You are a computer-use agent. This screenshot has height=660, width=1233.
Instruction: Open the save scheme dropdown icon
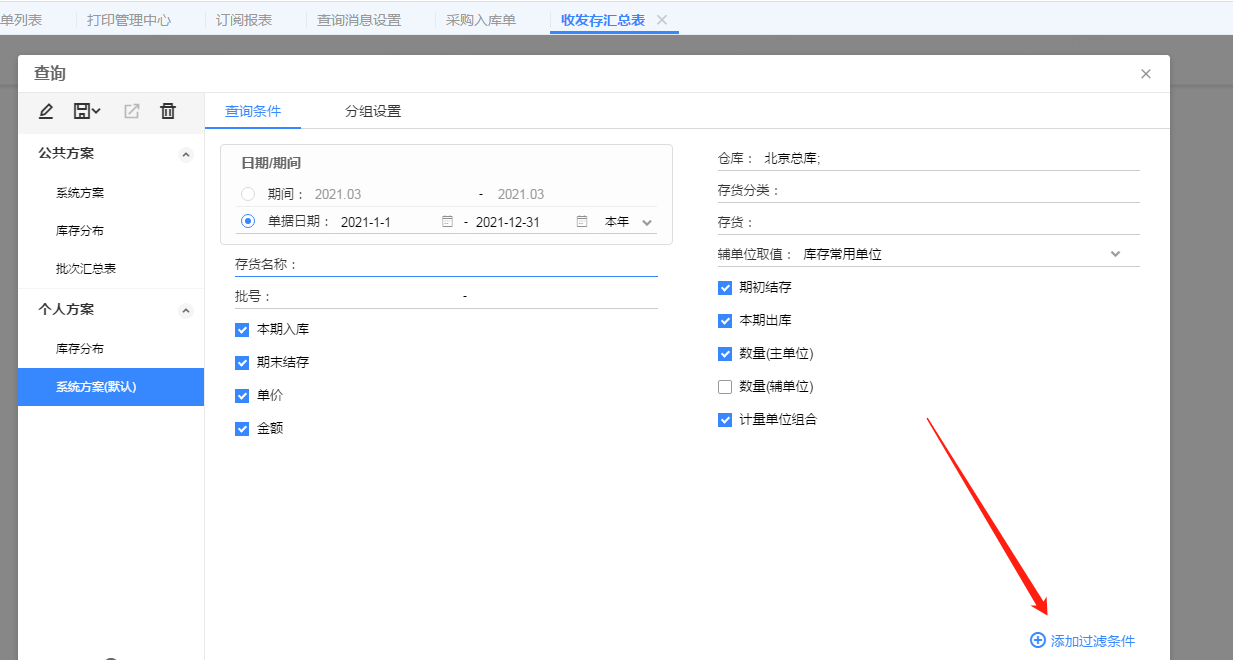(x=87, y=111)
